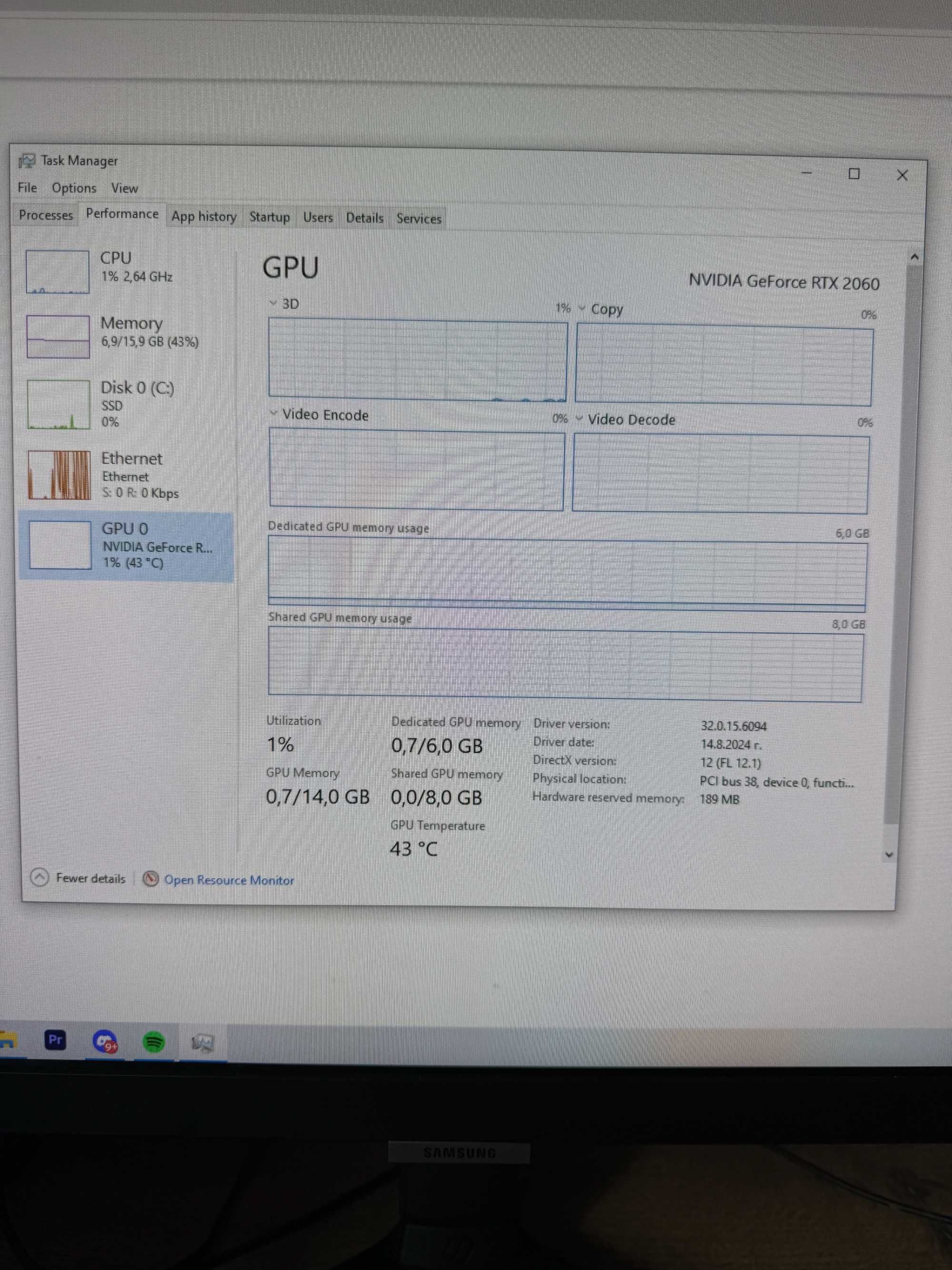952x1270 pixels.
Task: Close the Task Manager window
Action: (902, 175)
